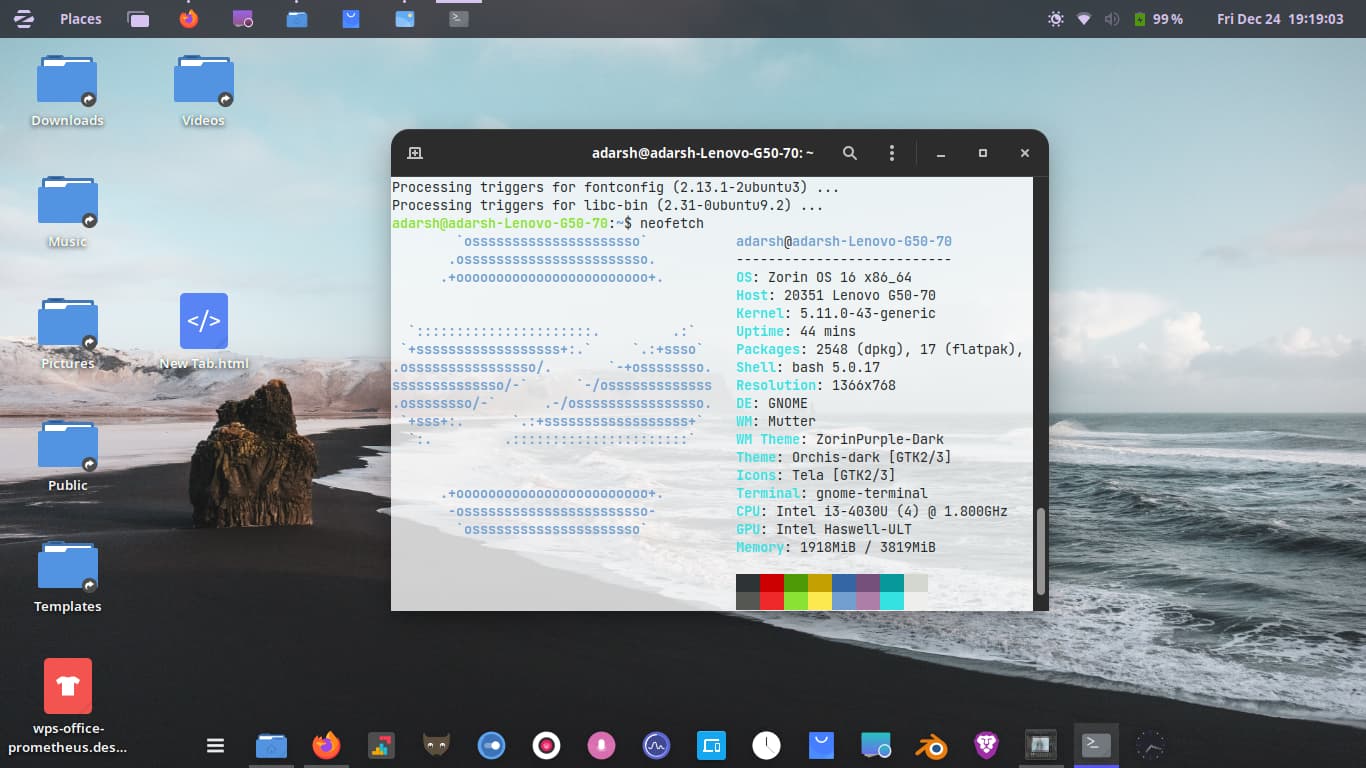Launch Firefox from the top panel
1366x768 pixels.
(188, 18)
